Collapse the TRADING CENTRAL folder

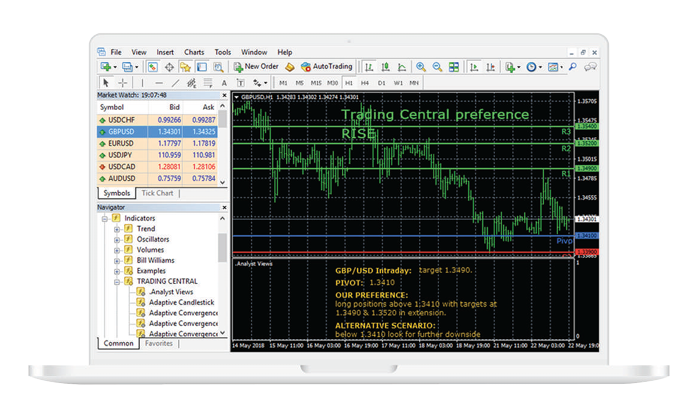[x=117, y=282]
